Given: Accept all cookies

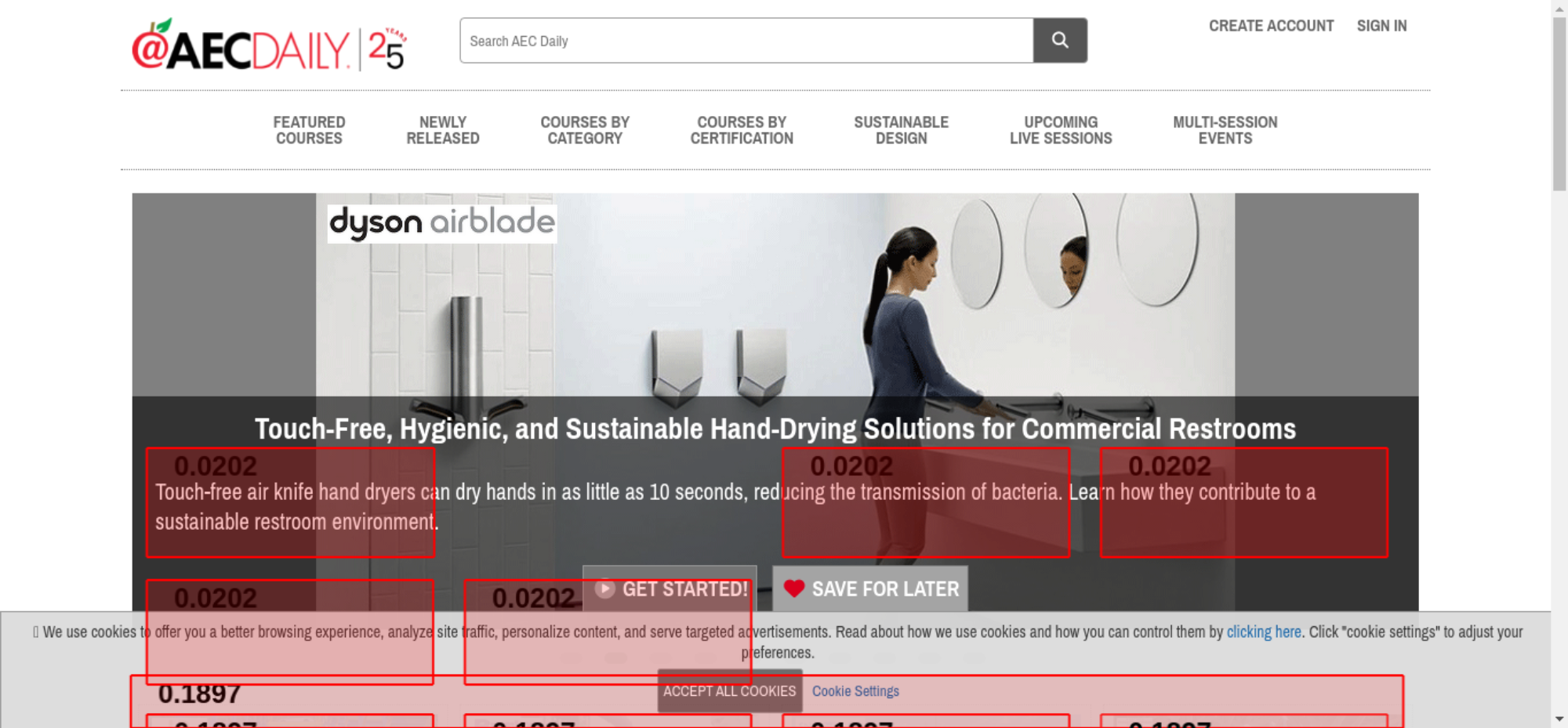Looking at the screenshot, I should [729, 691].
